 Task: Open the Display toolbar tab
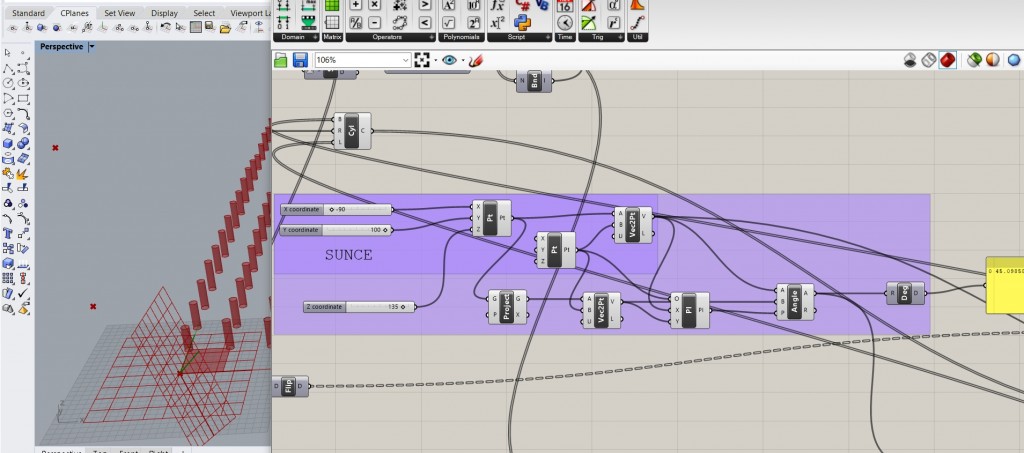pos(164,13)
